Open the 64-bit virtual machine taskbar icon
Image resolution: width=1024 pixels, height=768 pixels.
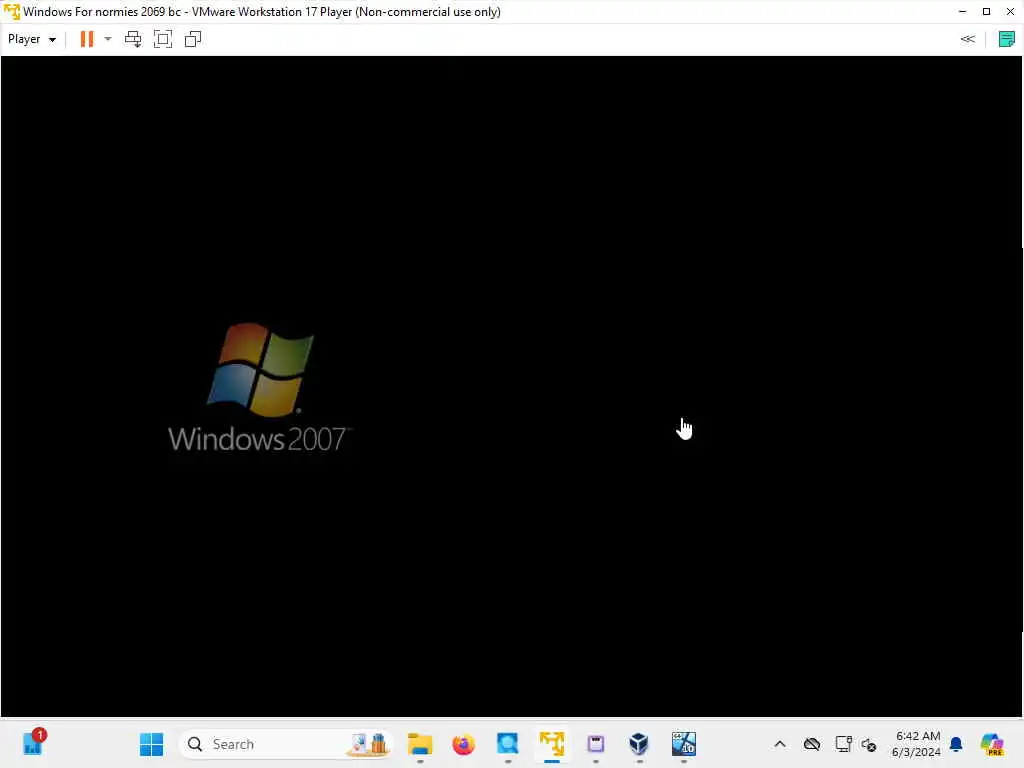[x=684, y=744]
